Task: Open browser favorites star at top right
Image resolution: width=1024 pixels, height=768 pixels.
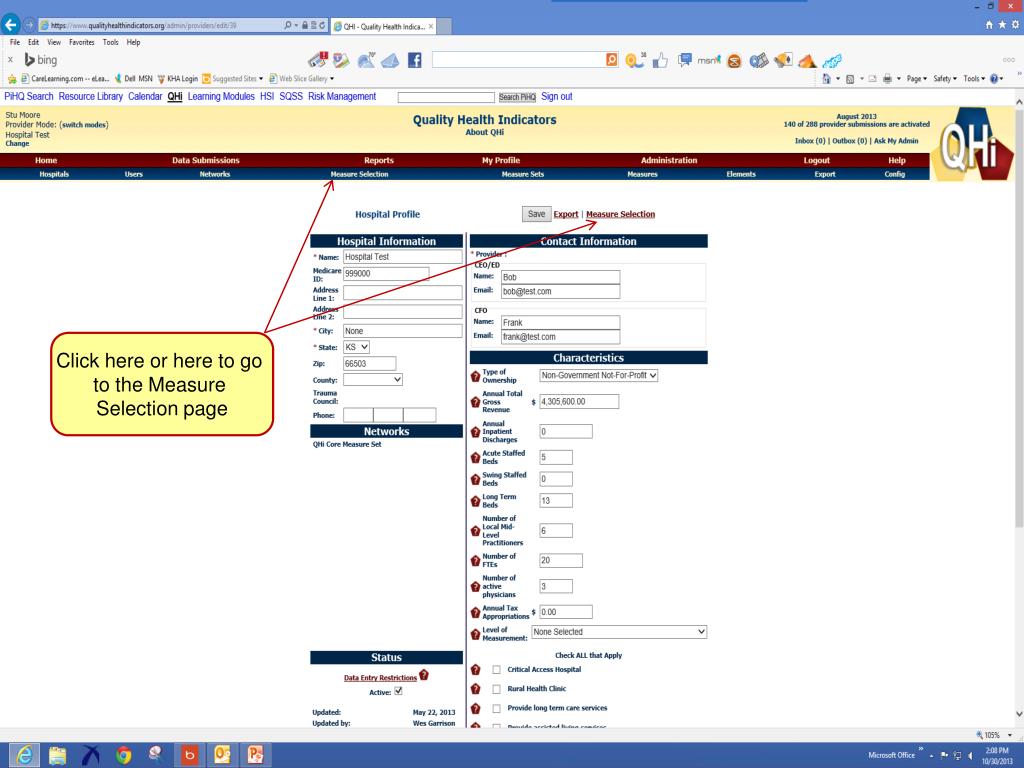Action: pos(1002,24)
